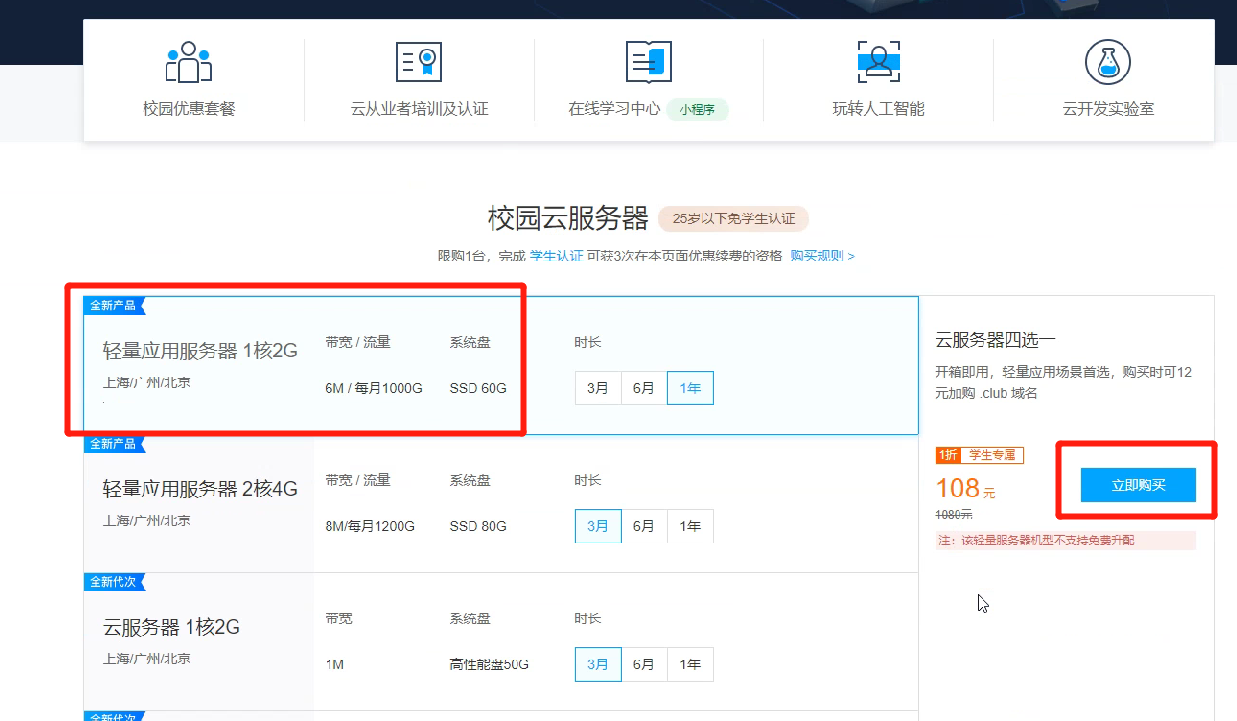Select the 云服务器 1核2G product title
Viewport: 1237px width, 721px height.
pos(171,627)
